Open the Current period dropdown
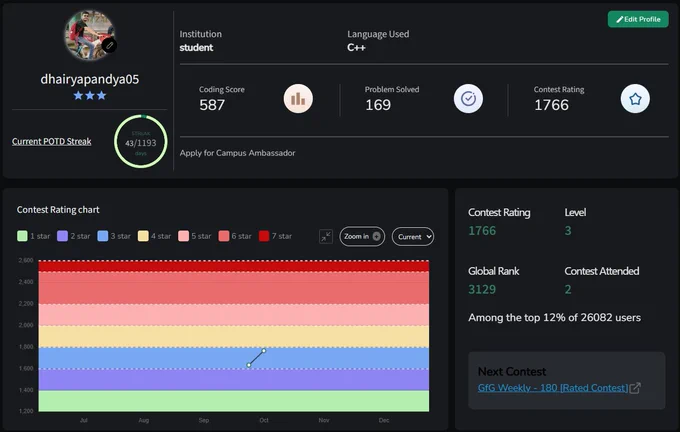Image resolution: width=680 pixels, height=432 pixels. [413, 236]
